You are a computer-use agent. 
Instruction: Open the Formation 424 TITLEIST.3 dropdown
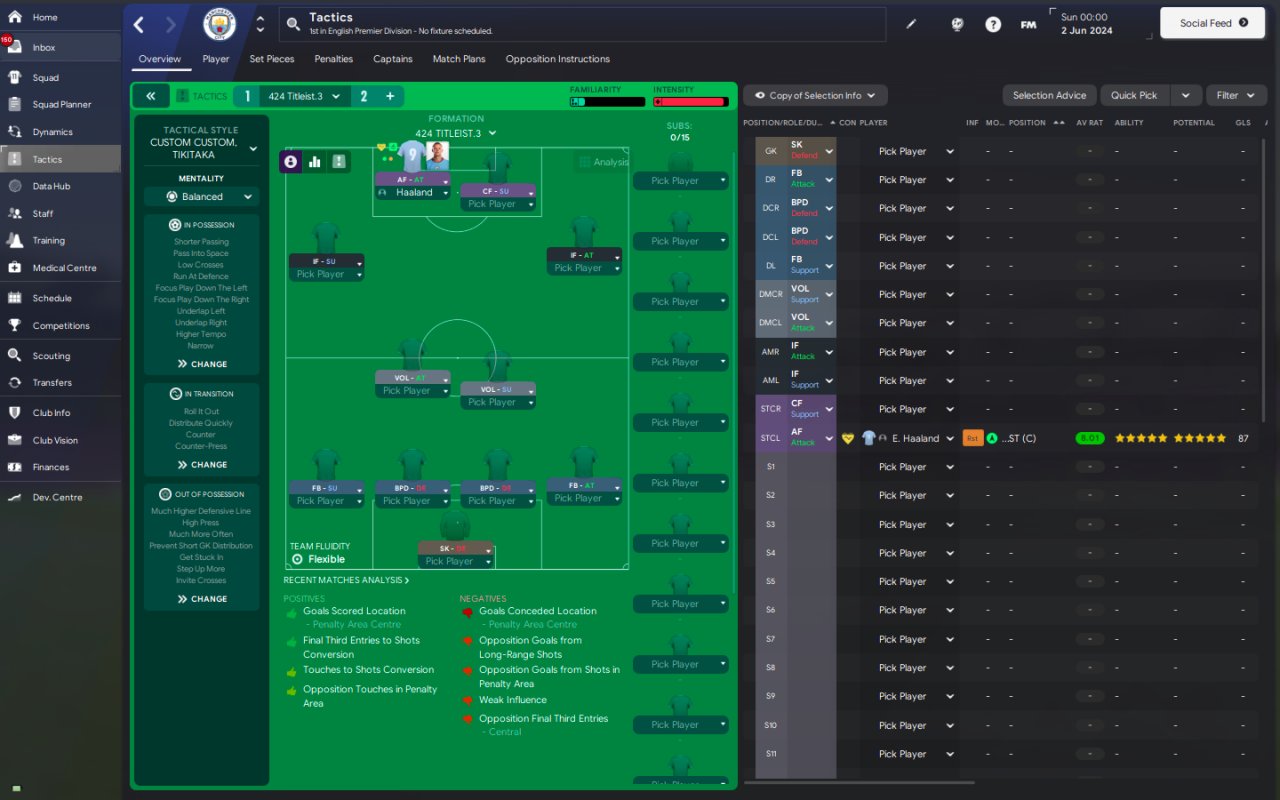pos(456,133)
